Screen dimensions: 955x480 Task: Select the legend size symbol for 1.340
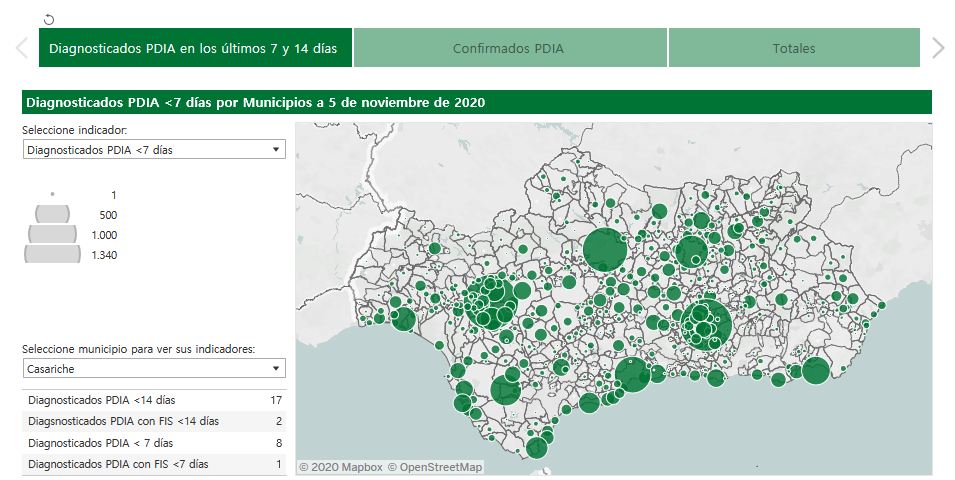pyautogui.click(x=52, y=254)
